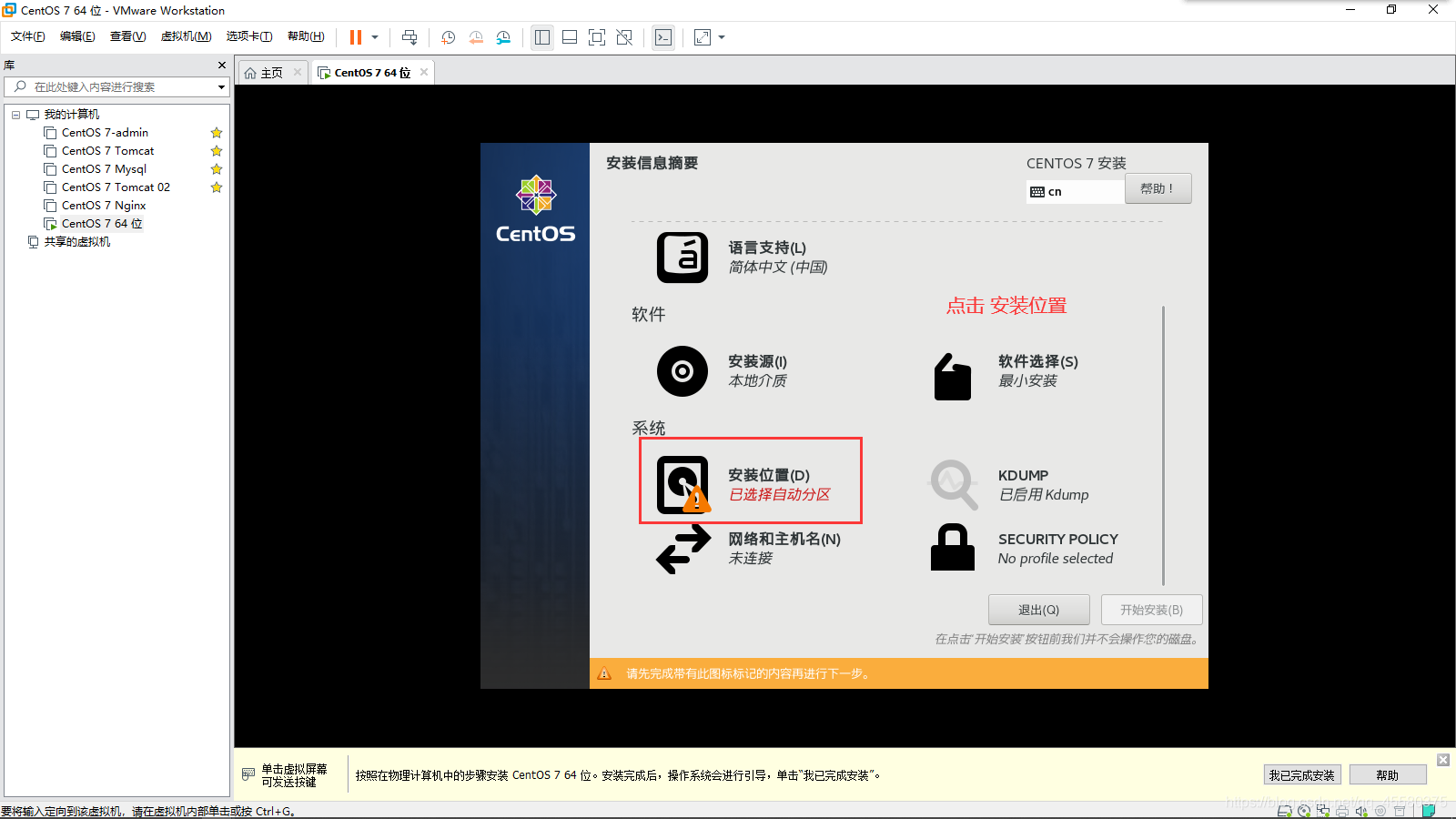Pause the virtual machine with the orange button
The height and width of the screenshot is (819, 1456).
[355, 37]
